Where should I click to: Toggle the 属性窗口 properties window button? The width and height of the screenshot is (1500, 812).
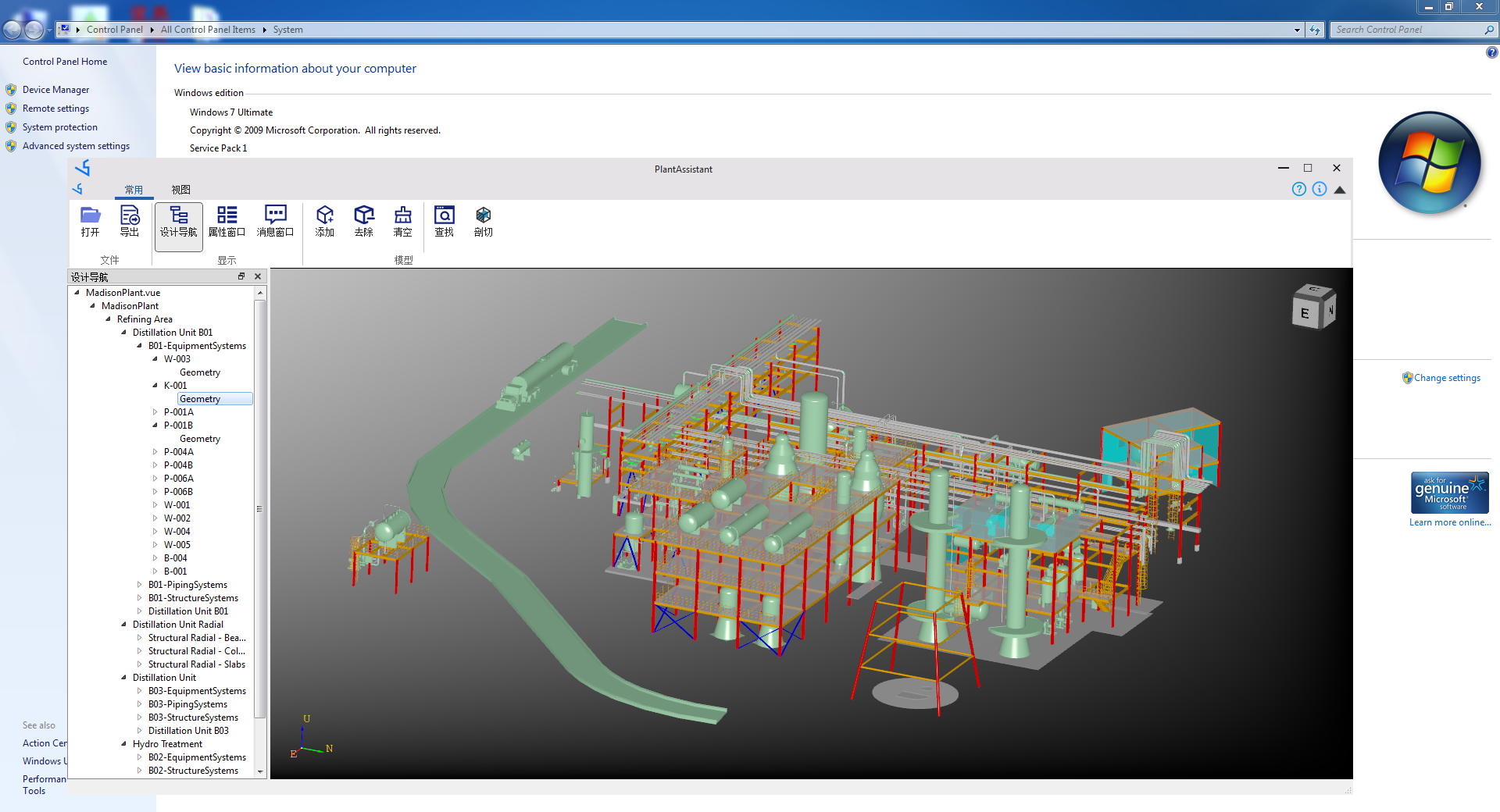227,222
